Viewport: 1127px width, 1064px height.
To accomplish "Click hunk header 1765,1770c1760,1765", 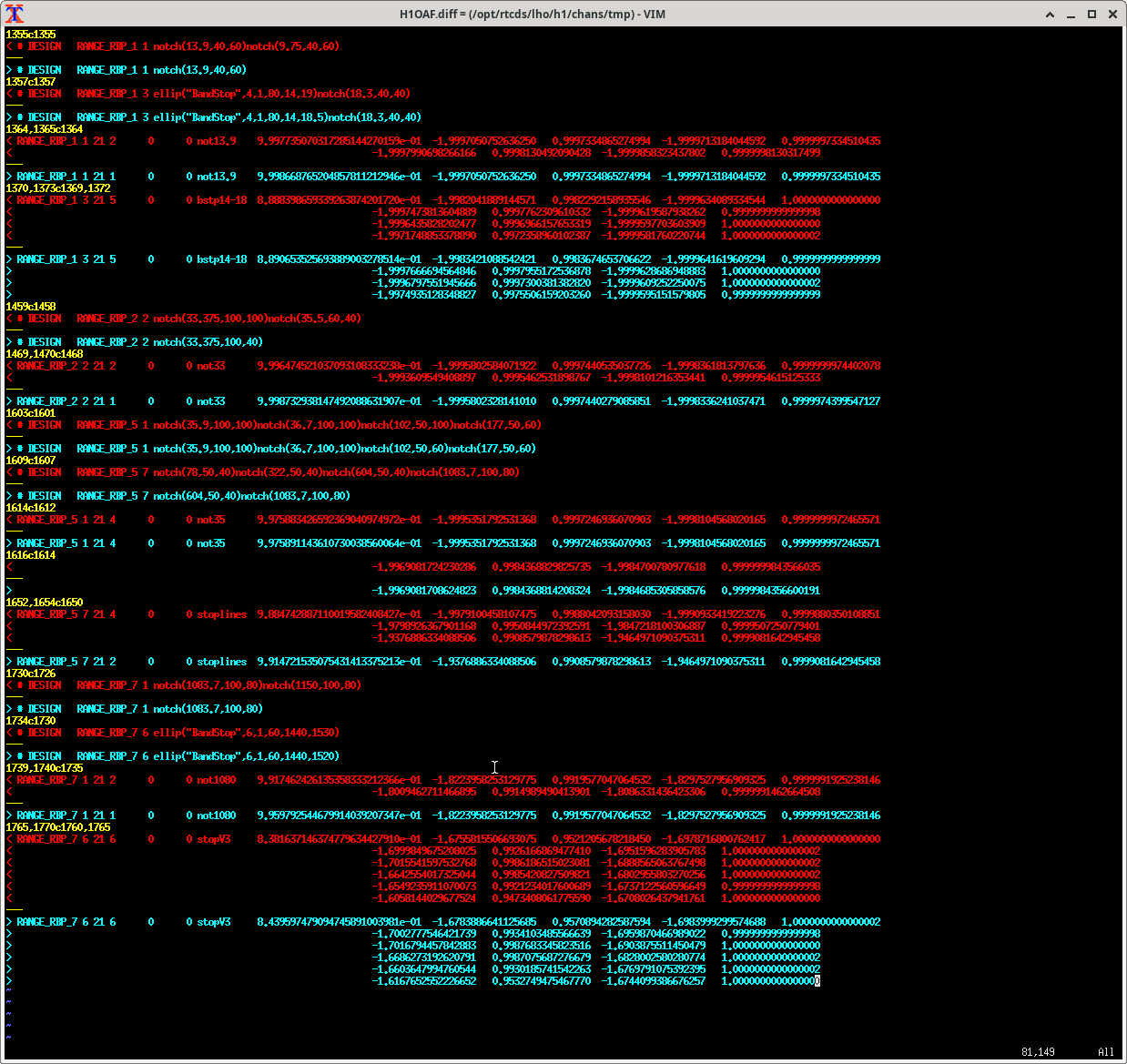I will [x=58, y=827].
